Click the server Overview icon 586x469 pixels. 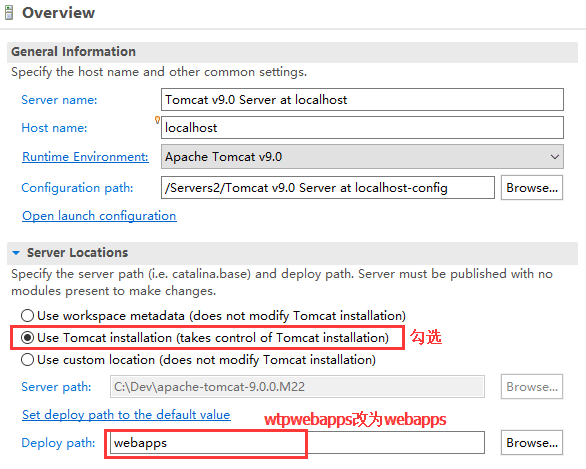click(x=9, y=13)
